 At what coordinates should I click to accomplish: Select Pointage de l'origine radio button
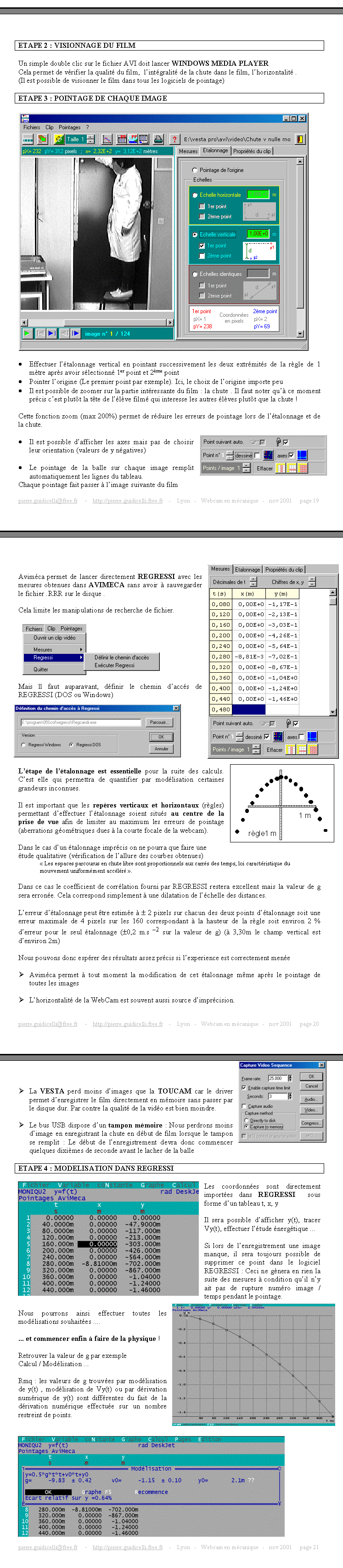[195, 171]
